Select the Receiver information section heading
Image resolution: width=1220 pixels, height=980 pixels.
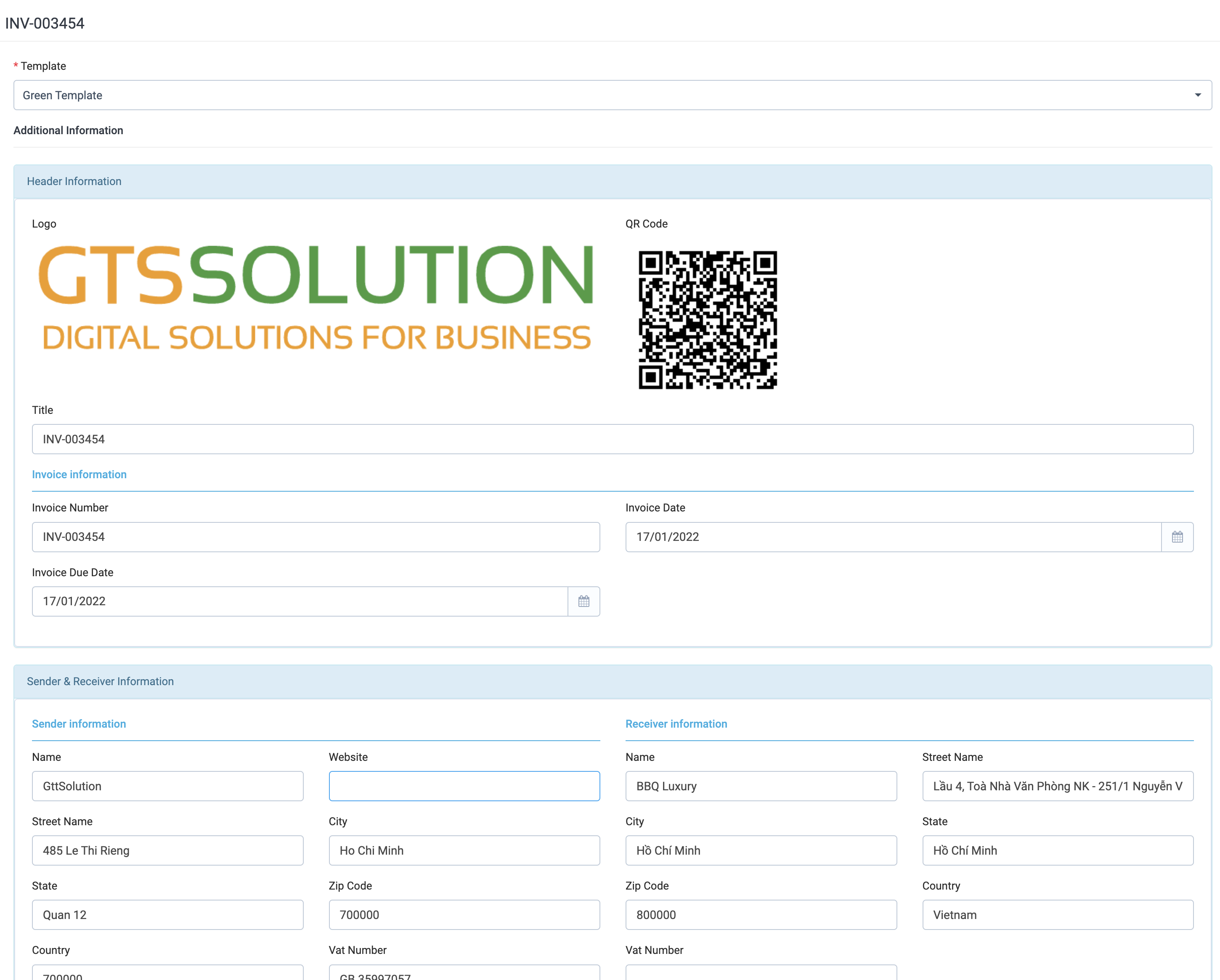(x=676, y=724)
